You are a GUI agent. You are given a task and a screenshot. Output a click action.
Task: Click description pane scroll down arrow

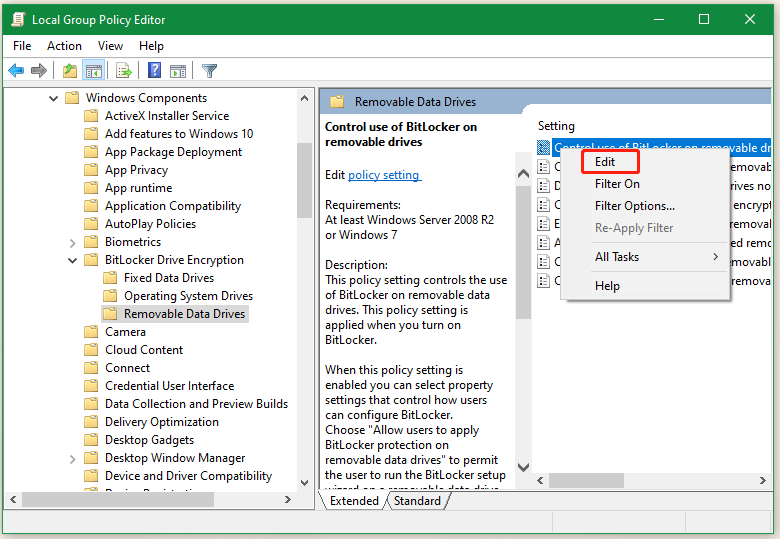point(523,467)
